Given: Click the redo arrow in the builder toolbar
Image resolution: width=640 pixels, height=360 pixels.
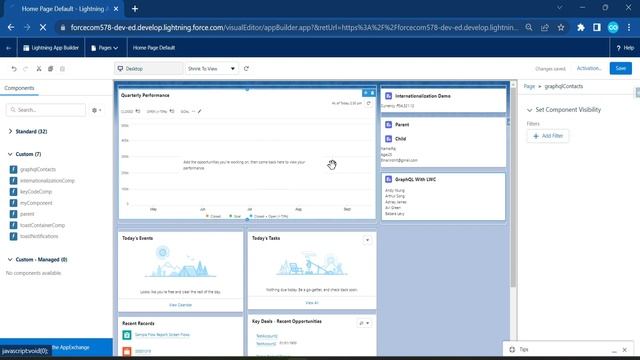Looking at the screenshot, I should 26,69.
